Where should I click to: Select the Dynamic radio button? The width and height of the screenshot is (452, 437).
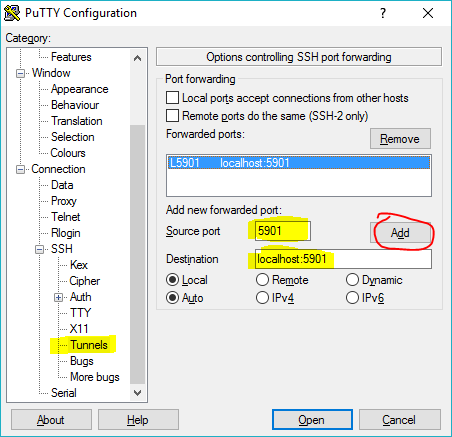(352, 280)
